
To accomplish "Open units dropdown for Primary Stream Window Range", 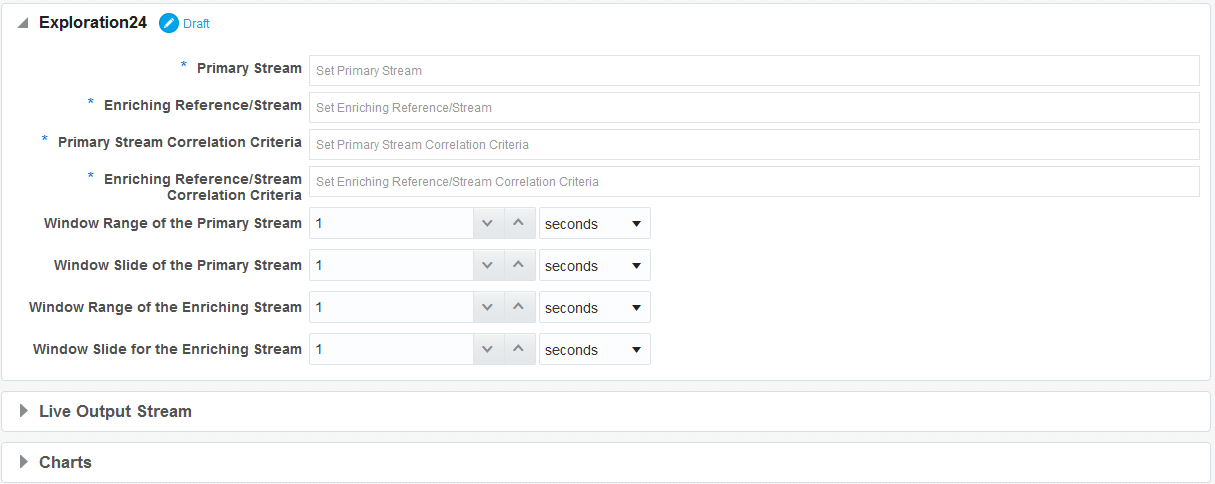I will [595, 223].
